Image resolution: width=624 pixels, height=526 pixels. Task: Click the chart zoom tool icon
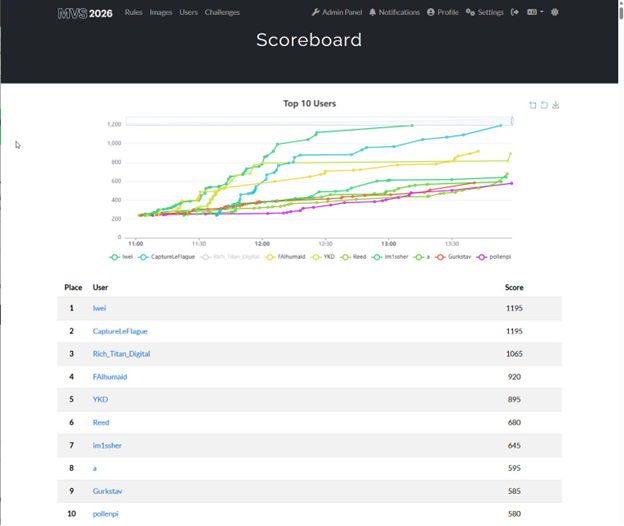pos(532,105)
